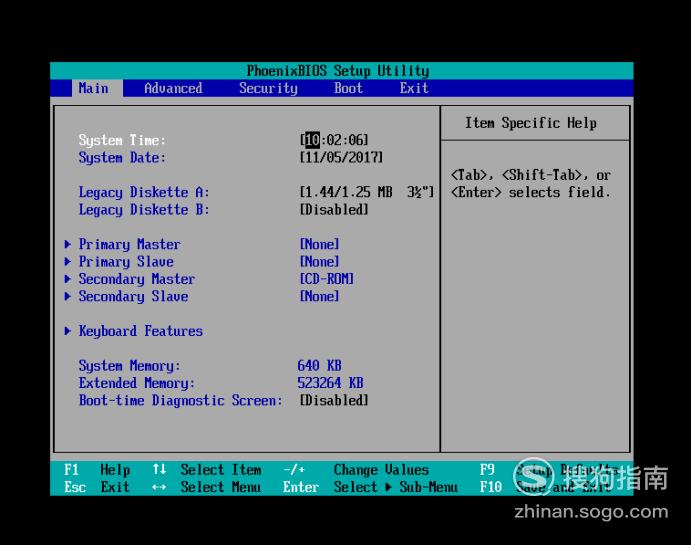This screenshot has height=545, width=691.
Task: Click Enter Select Sub-Menu hint
Action: [370, 487]
